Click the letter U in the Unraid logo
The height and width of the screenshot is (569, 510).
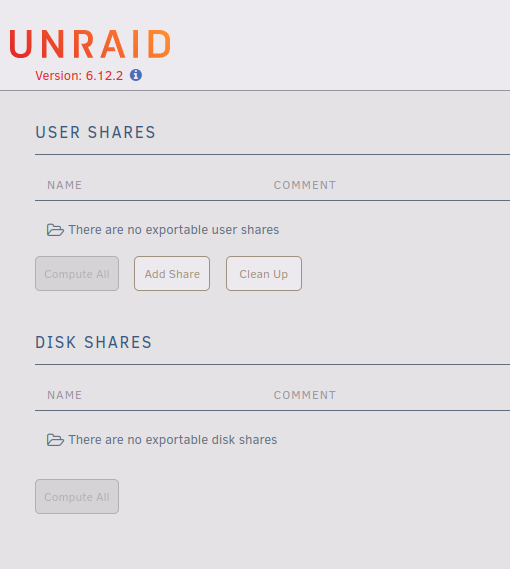(21, 44)
